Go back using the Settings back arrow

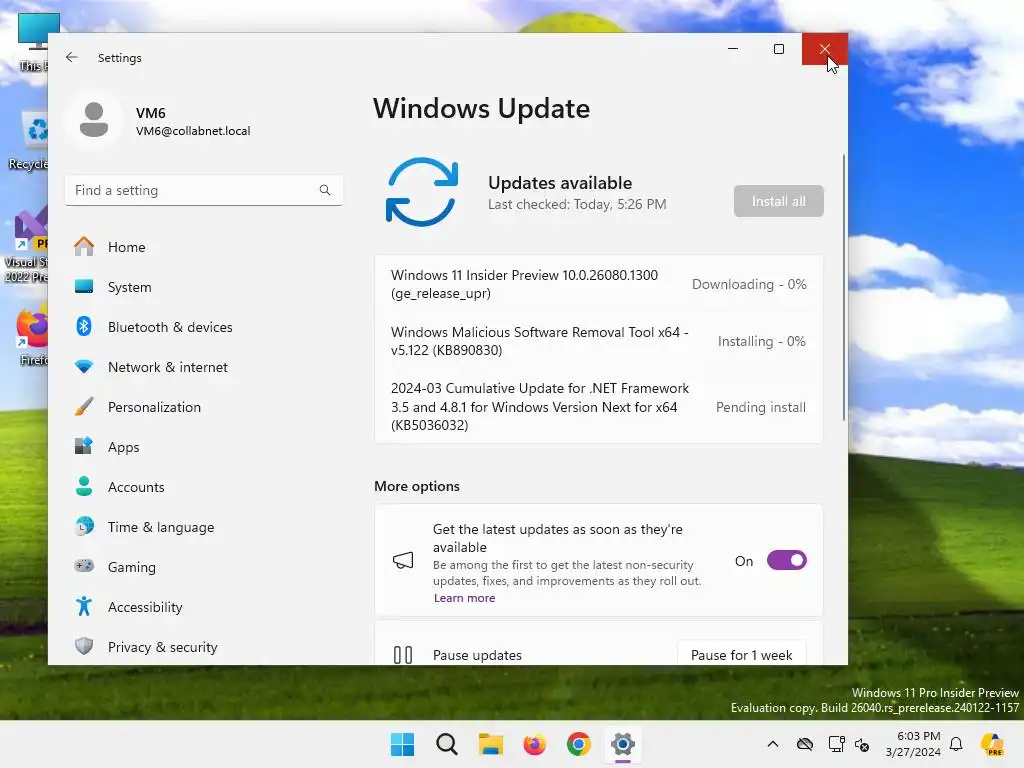click(x=72, y=57)
